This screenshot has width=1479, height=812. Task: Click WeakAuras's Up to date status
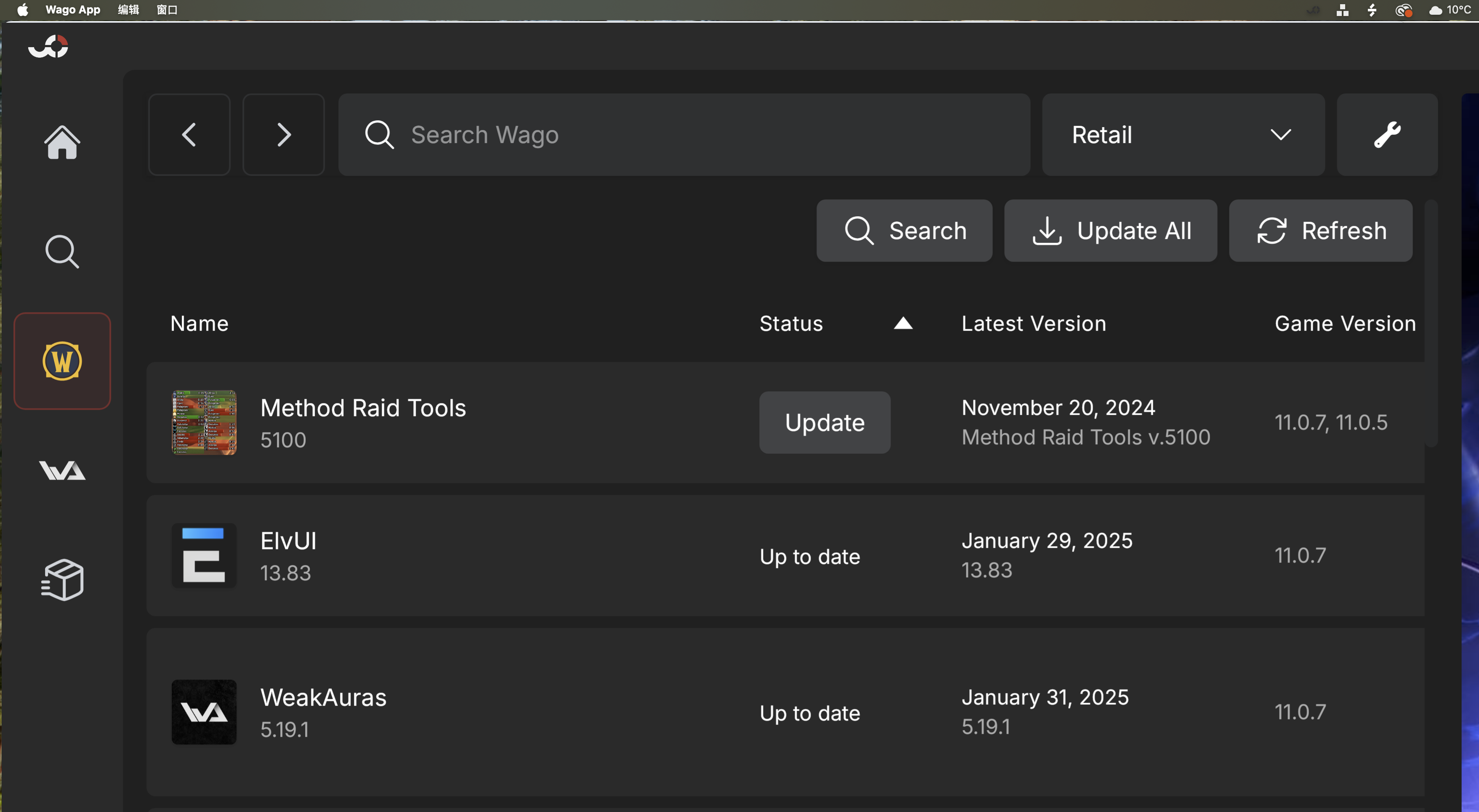coord(809,713)
